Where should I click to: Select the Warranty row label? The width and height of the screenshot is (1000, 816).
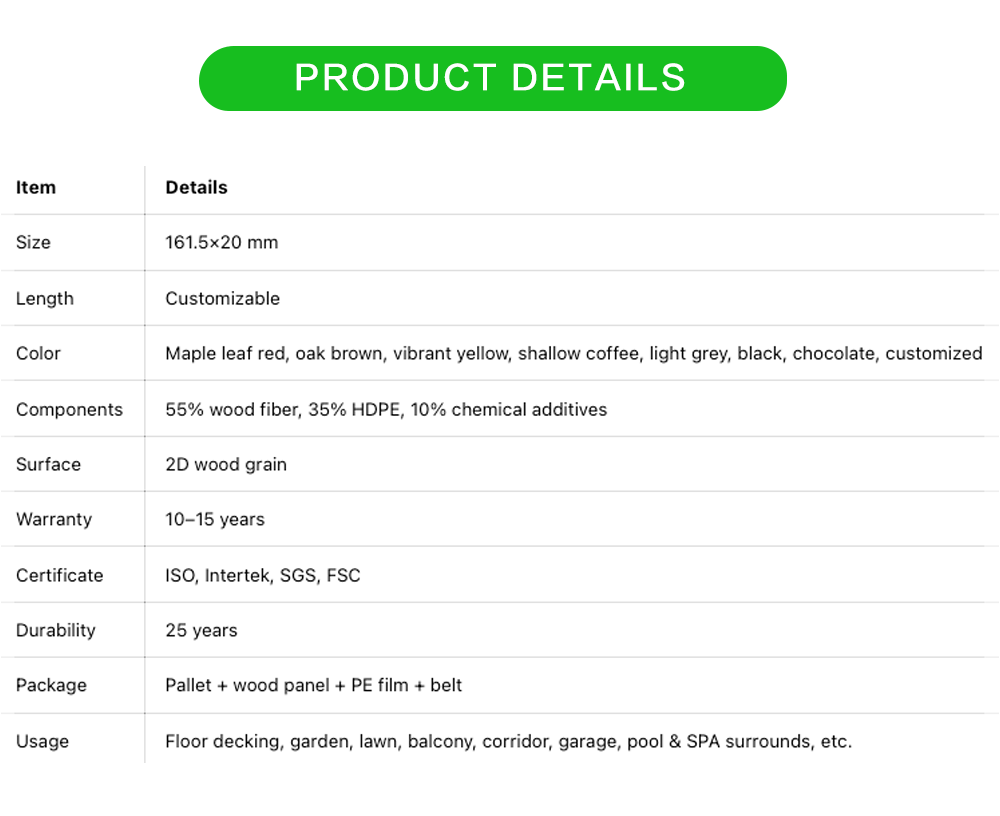click(54, 520)
